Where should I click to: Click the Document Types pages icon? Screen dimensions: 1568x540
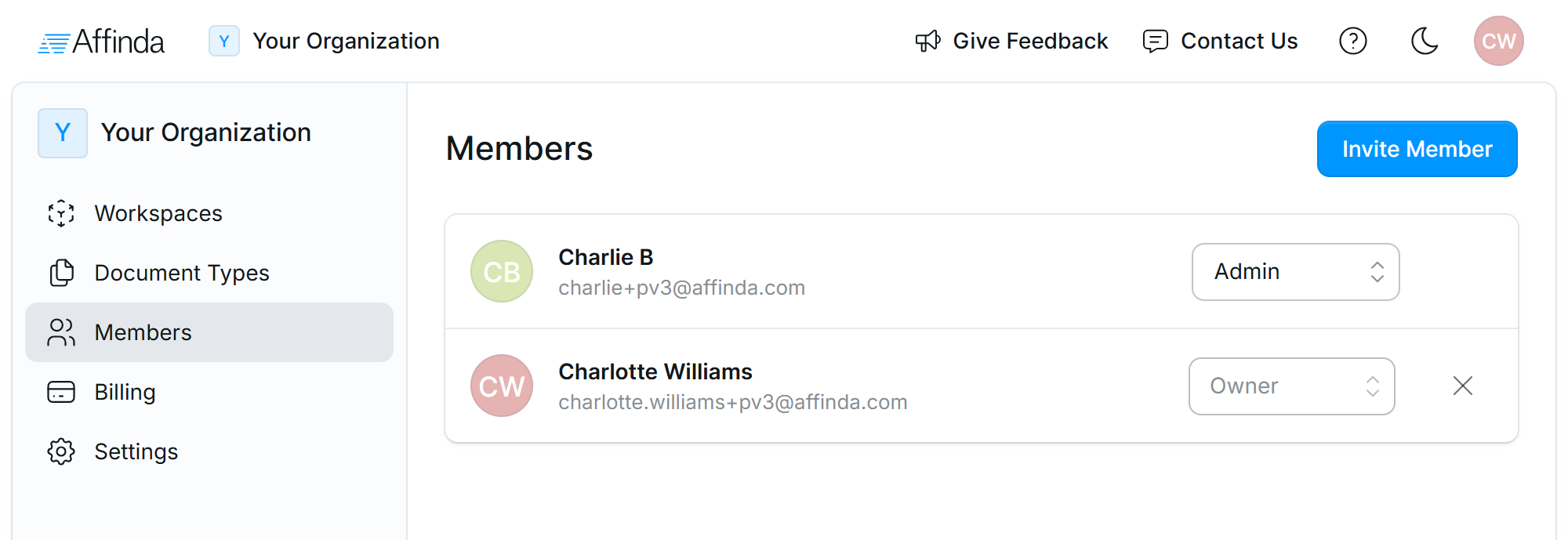pyautogui.click(x=60, y=273)
